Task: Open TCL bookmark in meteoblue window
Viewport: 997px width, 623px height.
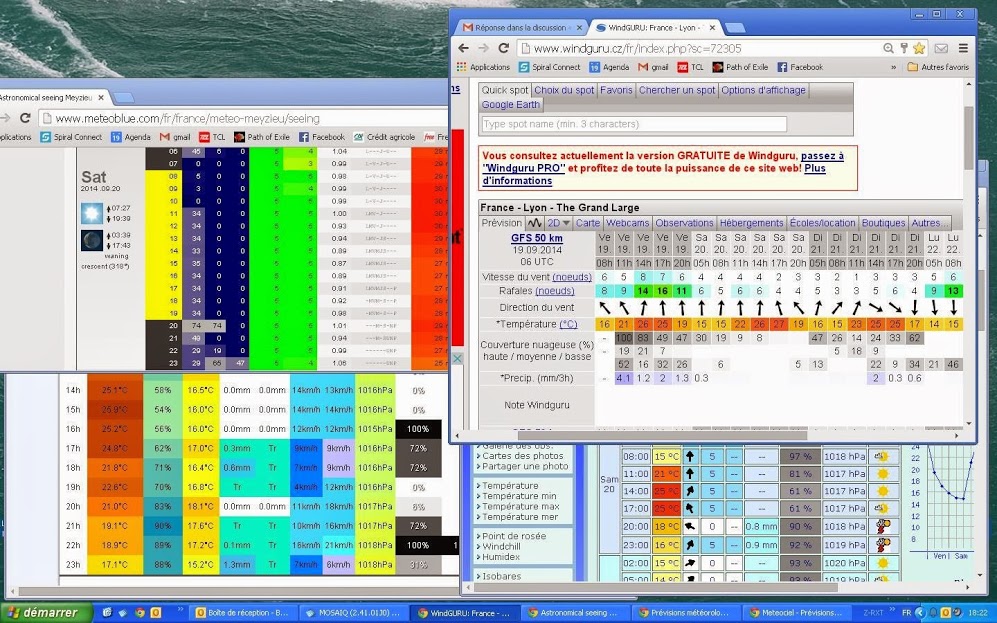Action: click(x=212, y=137)
